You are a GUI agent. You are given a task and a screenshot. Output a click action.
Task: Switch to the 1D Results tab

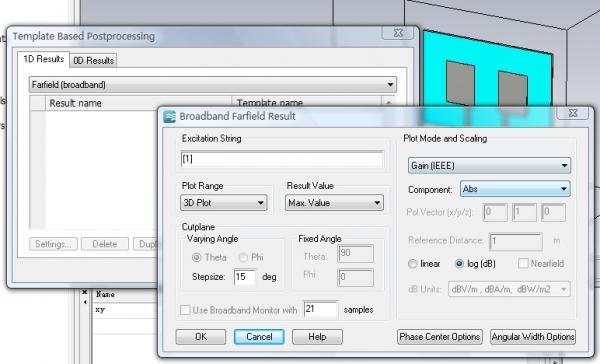click(x=44, y=59)
